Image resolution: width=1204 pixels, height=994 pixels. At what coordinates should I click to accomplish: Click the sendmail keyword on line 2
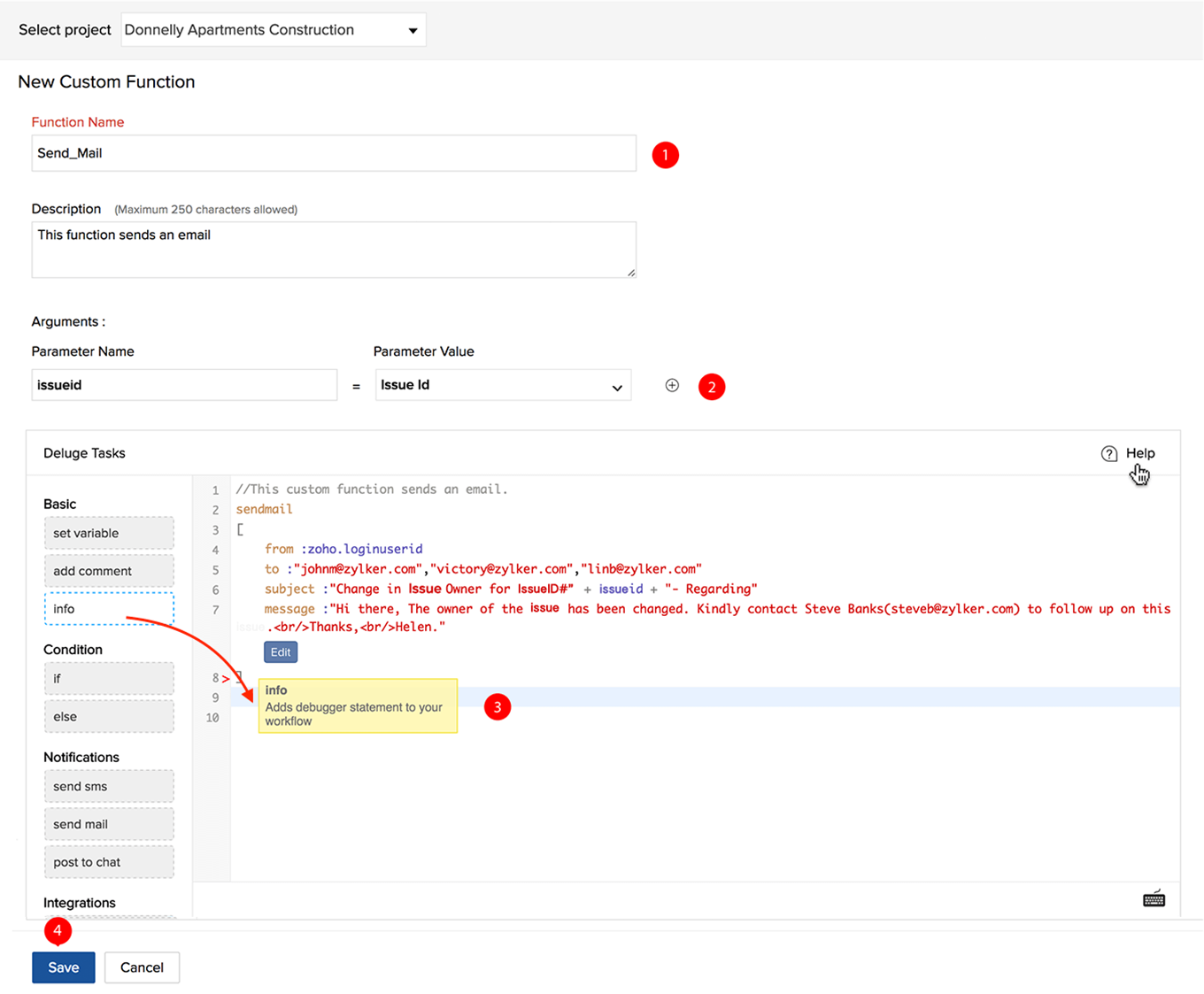pyautogui.click(x=264, y=509)
